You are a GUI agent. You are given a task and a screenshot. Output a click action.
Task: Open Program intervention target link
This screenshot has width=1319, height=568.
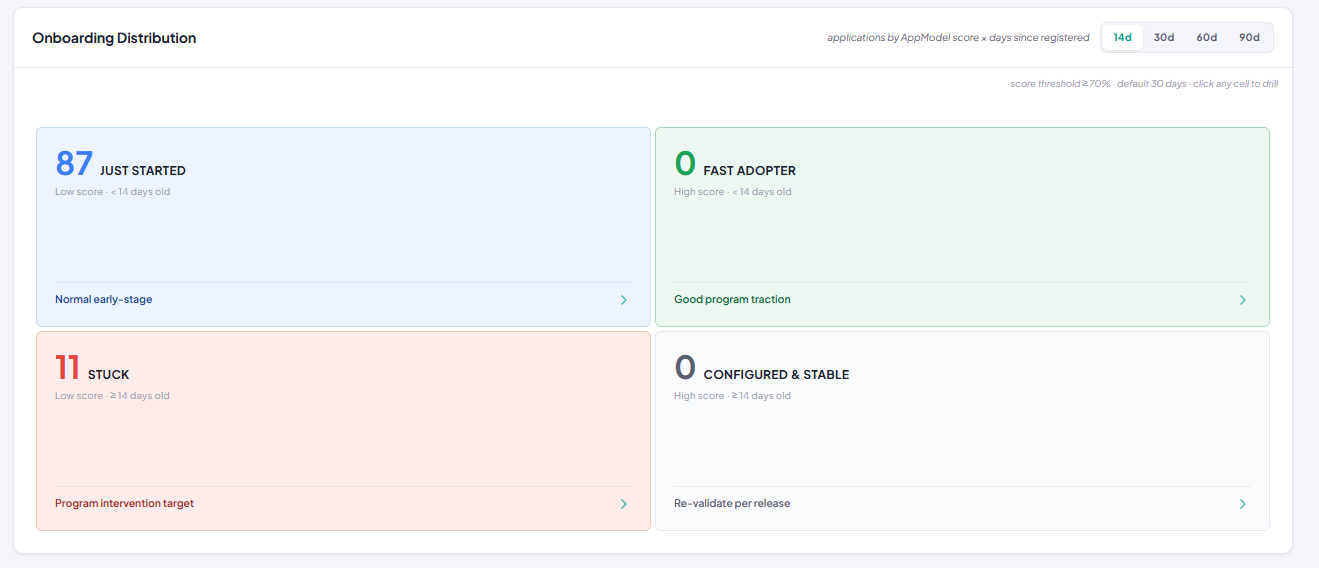pyautogui.click(x=124, y=503)
